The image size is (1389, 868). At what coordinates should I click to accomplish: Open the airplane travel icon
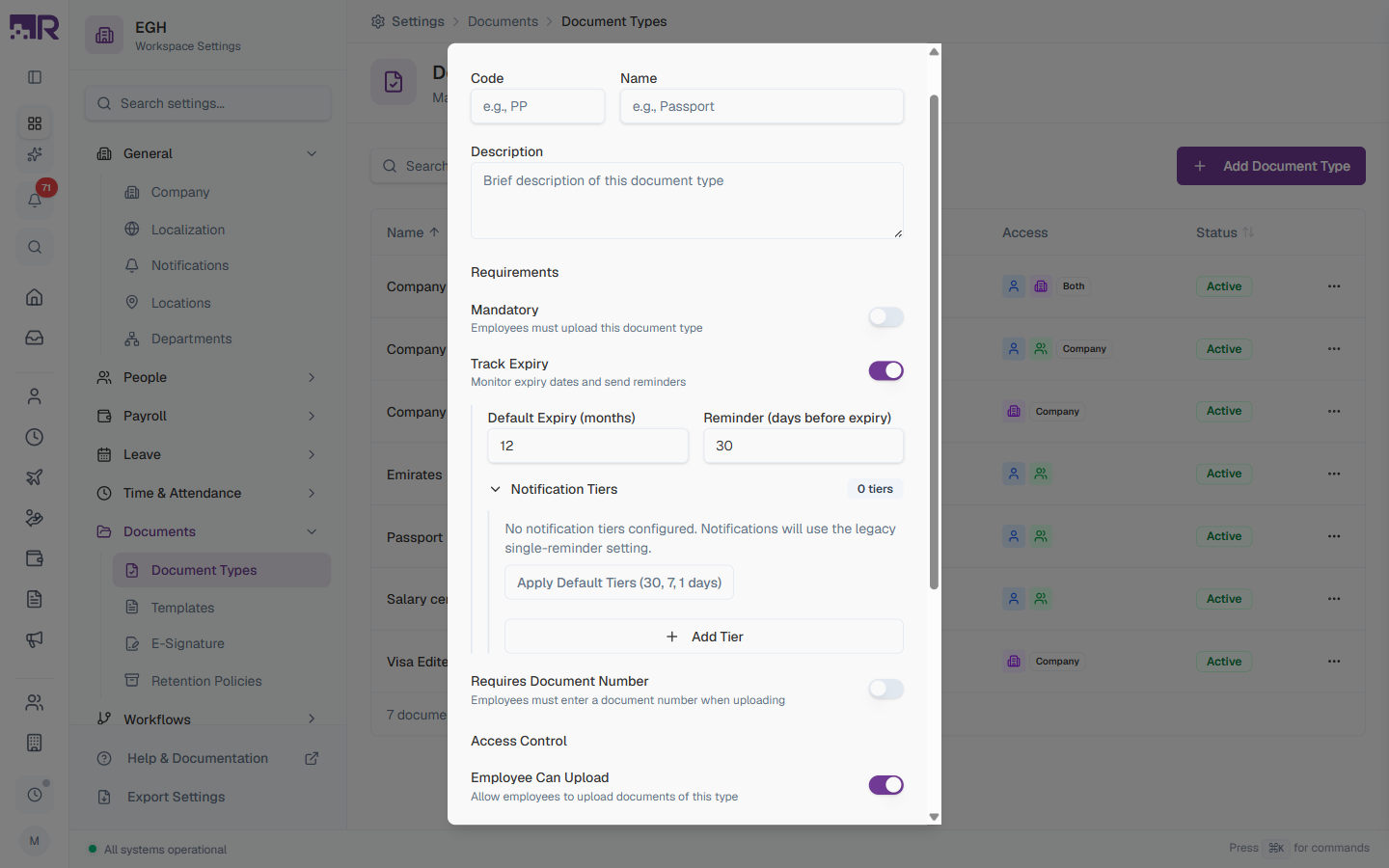[x=35, y=477]
